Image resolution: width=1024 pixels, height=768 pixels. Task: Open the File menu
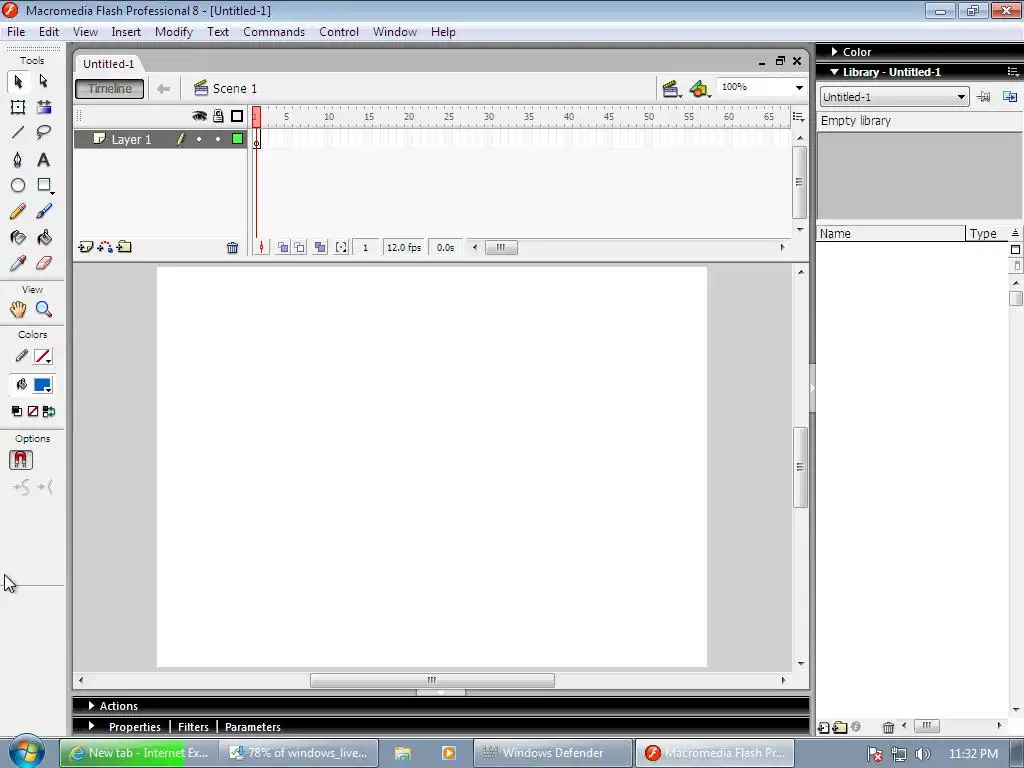(16, 32)
